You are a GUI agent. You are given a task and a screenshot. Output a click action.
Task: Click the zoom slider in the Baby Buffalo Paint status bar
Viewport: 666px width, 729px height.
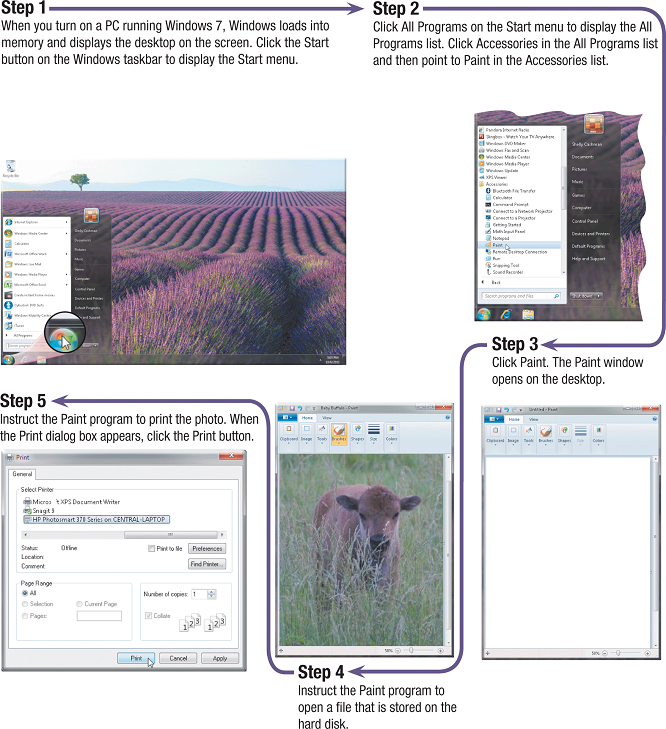[x=411, y=650]
